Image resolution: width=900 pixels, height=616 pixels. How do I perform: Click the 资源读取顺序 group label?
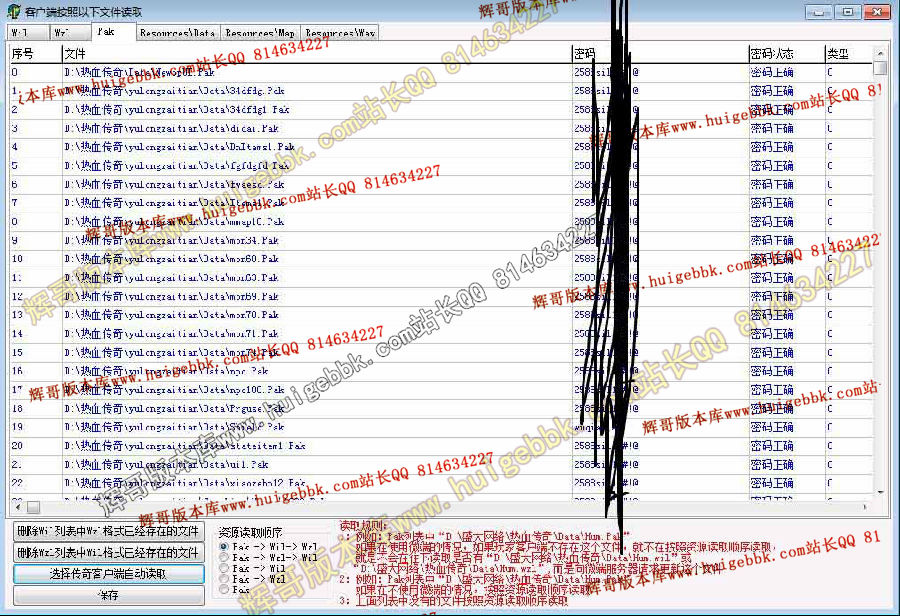250,532
